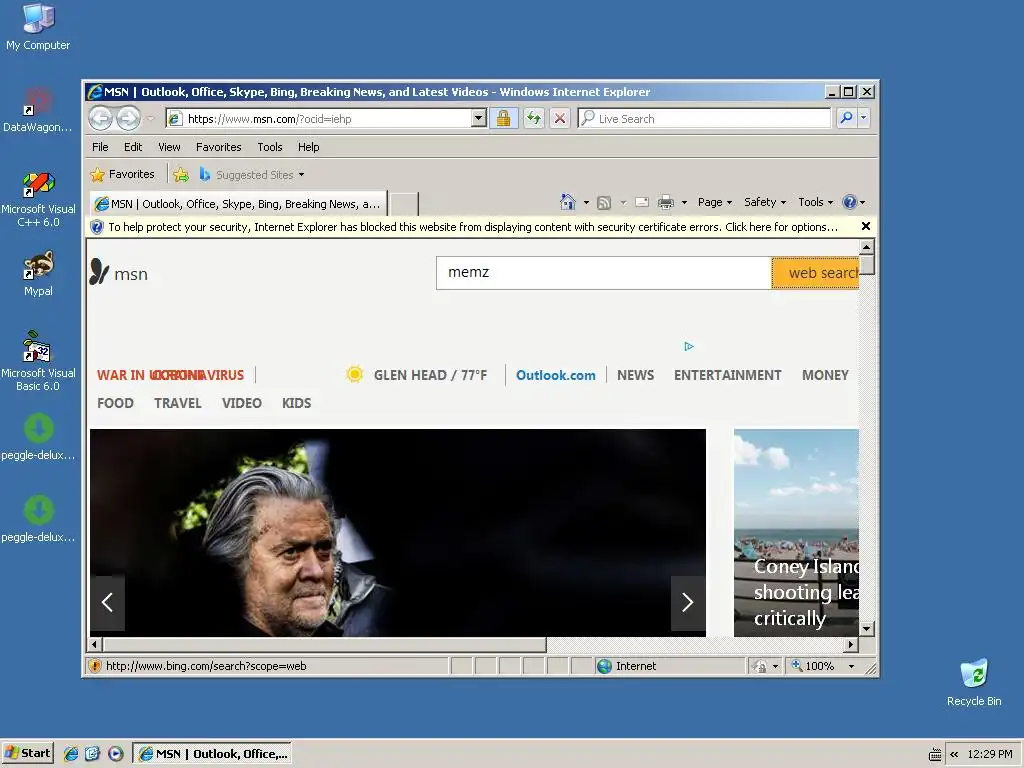
Task: Open the File menu
Action: point(100,147)
